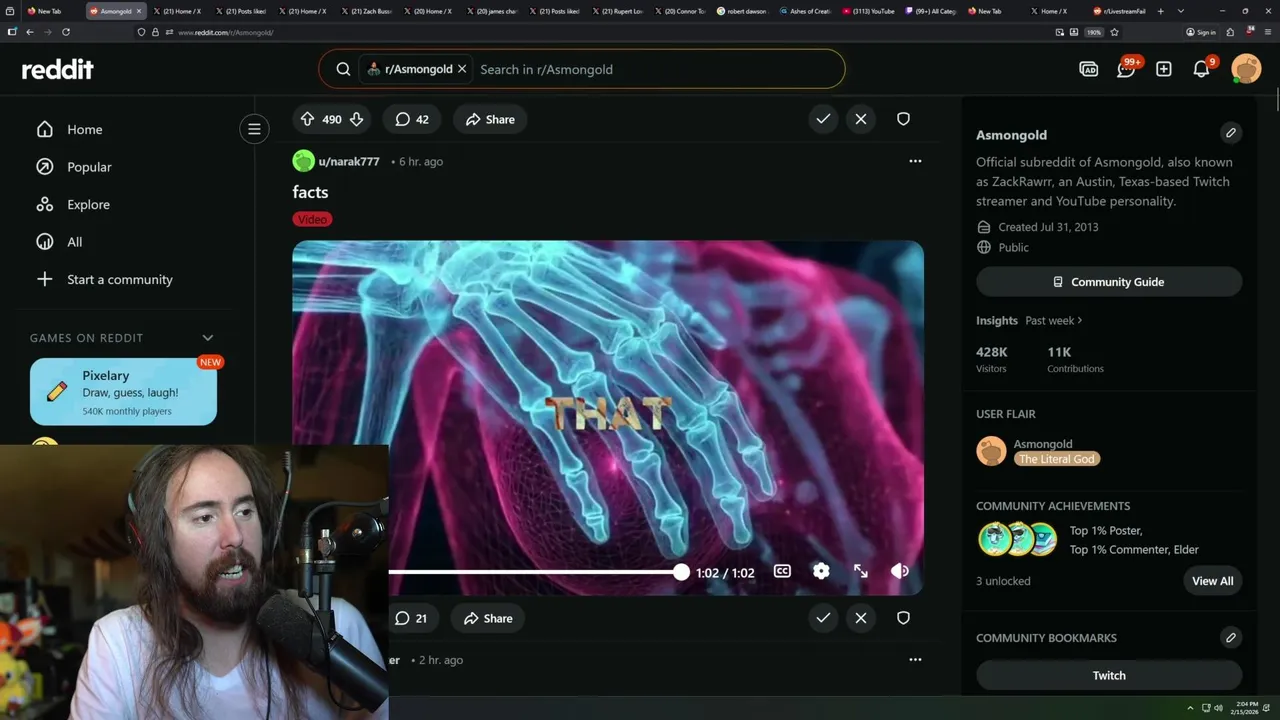1280x720 pixels.
Task: Switch to the YouTube browser tab
Action: [x=870, y=11]
